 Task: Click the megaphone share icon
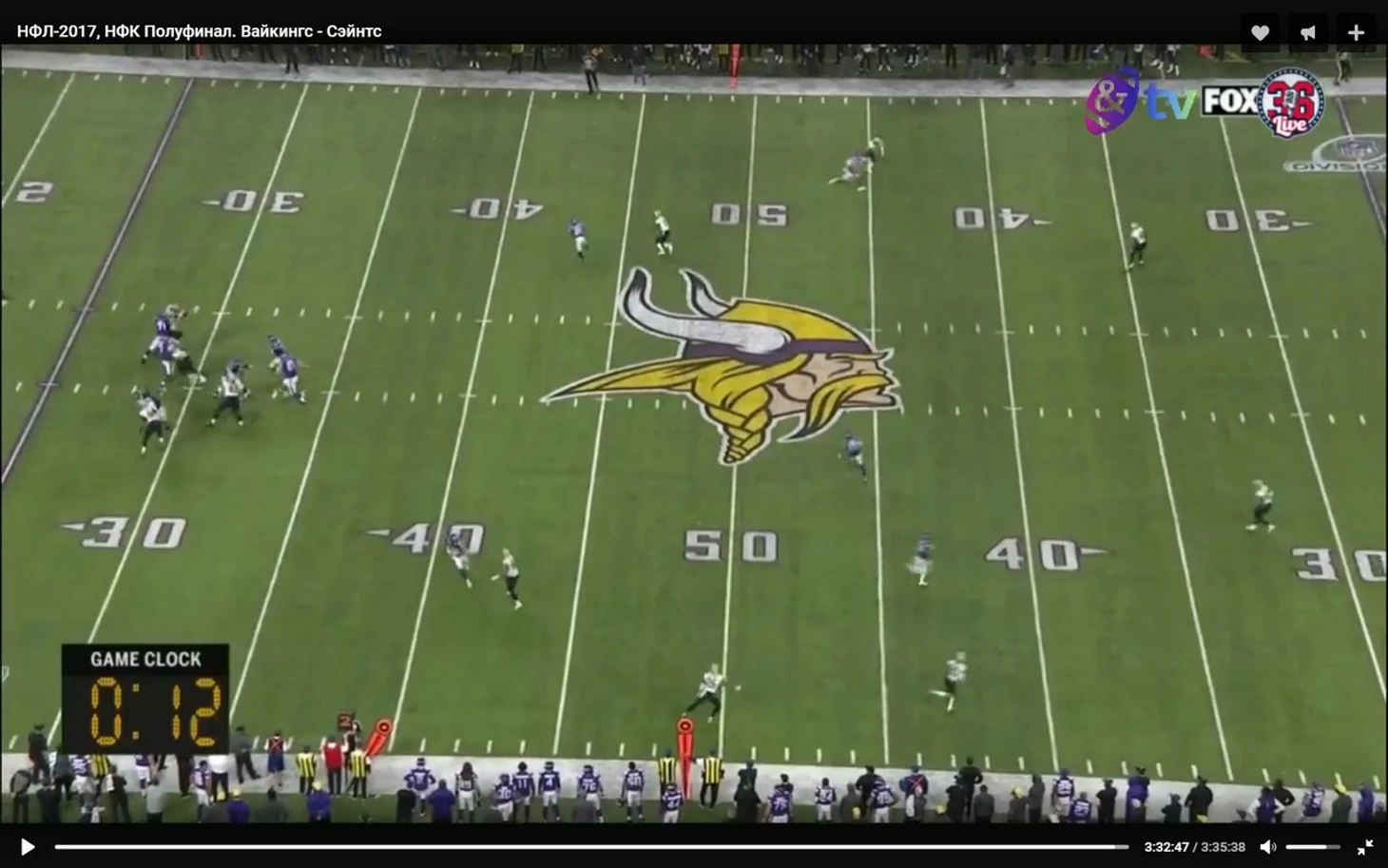pyautogui.click(x=1308, y=32)
